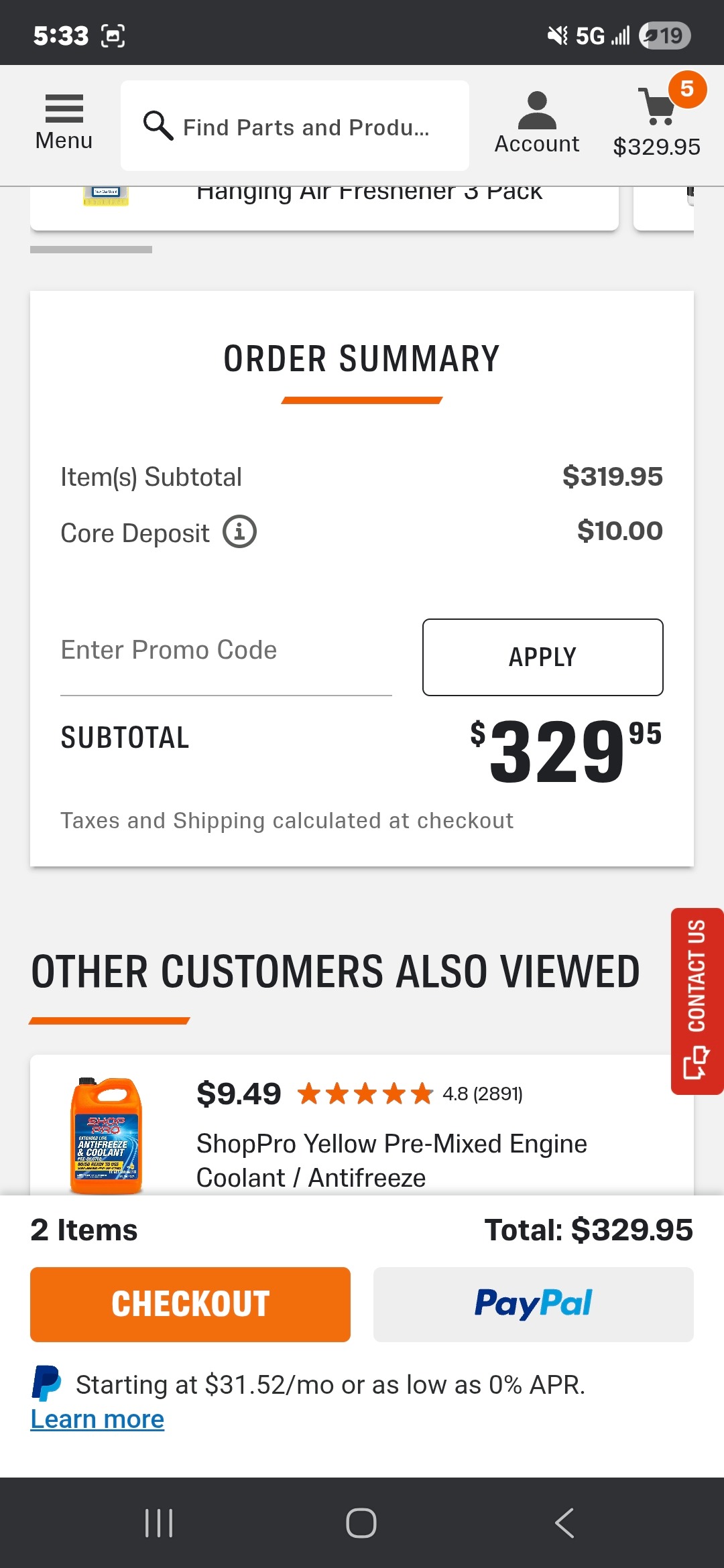
Task: Tap the search magnifying glass icon
Action: point(158,125)
